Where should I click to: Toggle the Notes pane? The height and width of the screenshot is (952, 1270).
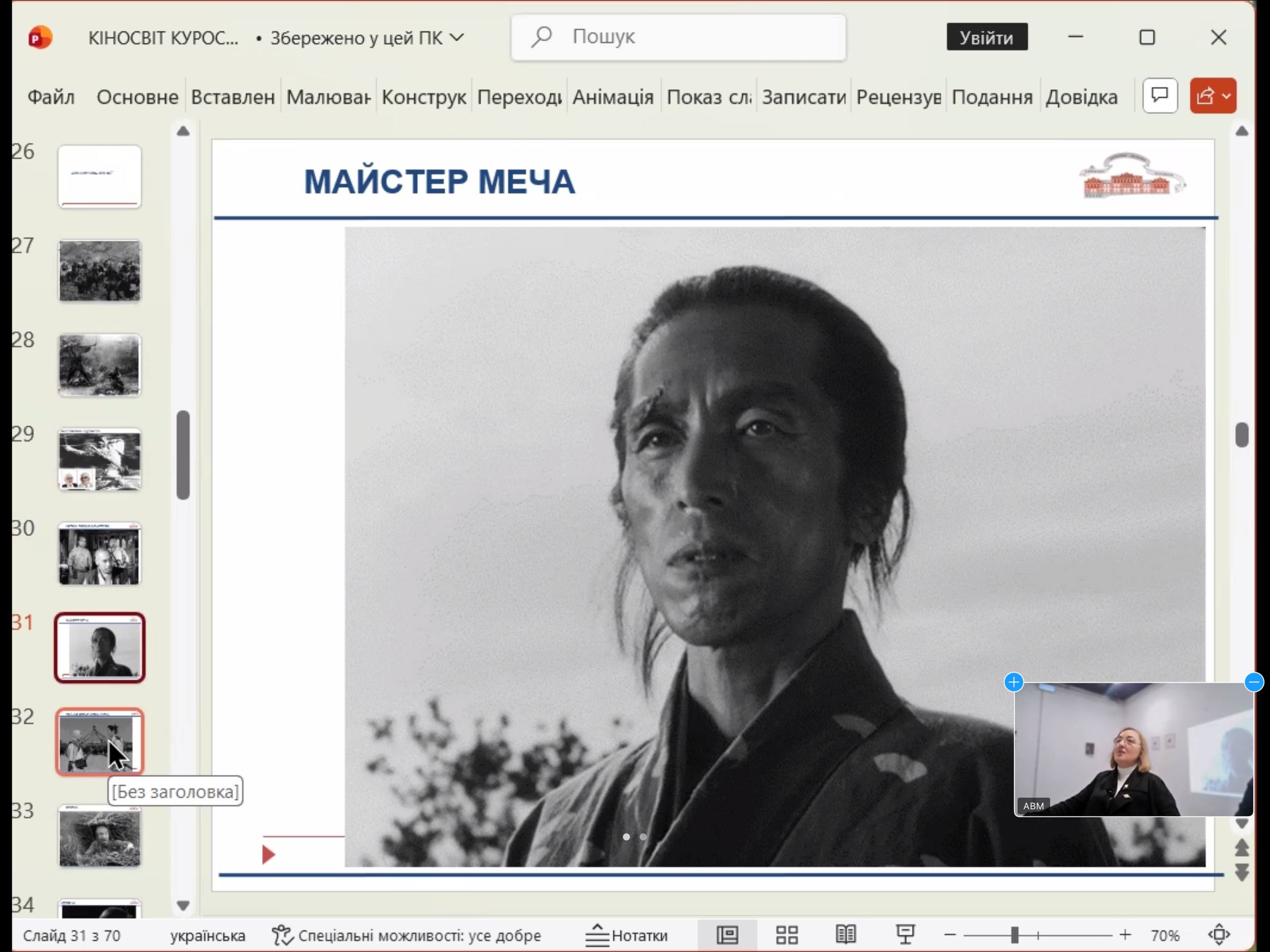click(627, 935)
